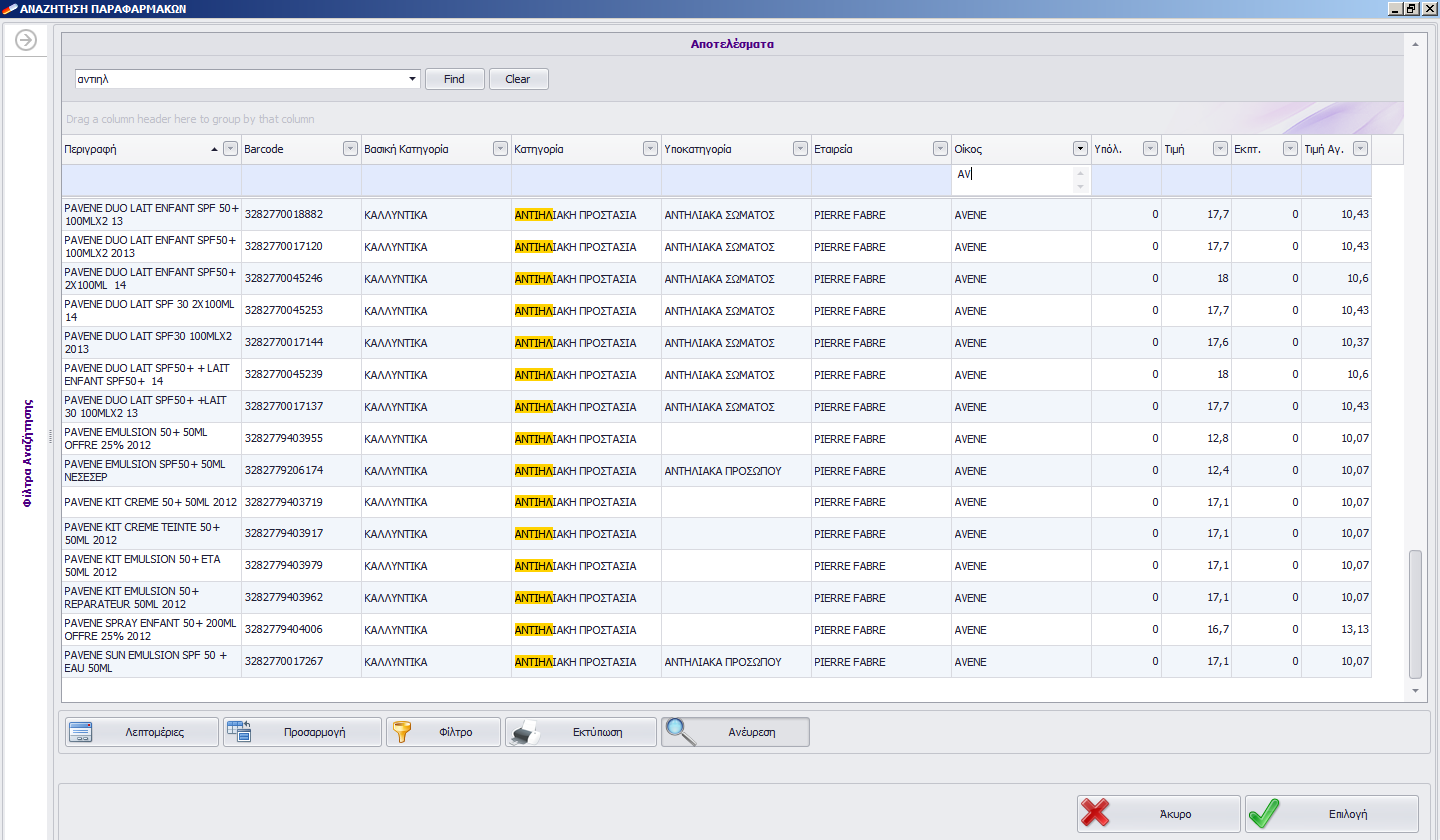Image resolution: width=1440 pixels, height=840 pixels.
Task: Click the scroll up arrow of results grid
Action: coord(1414,44)
